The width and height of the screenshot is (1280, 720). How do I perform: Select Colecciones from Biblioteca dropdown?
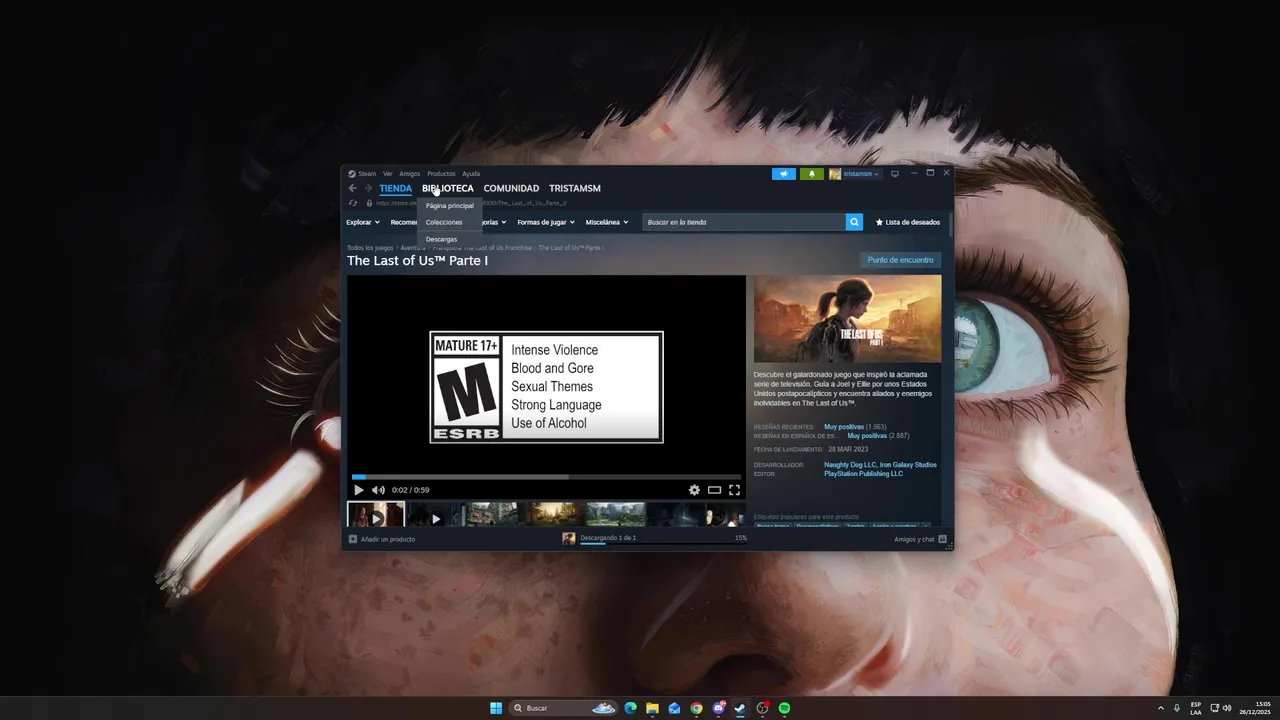[444, 222]
